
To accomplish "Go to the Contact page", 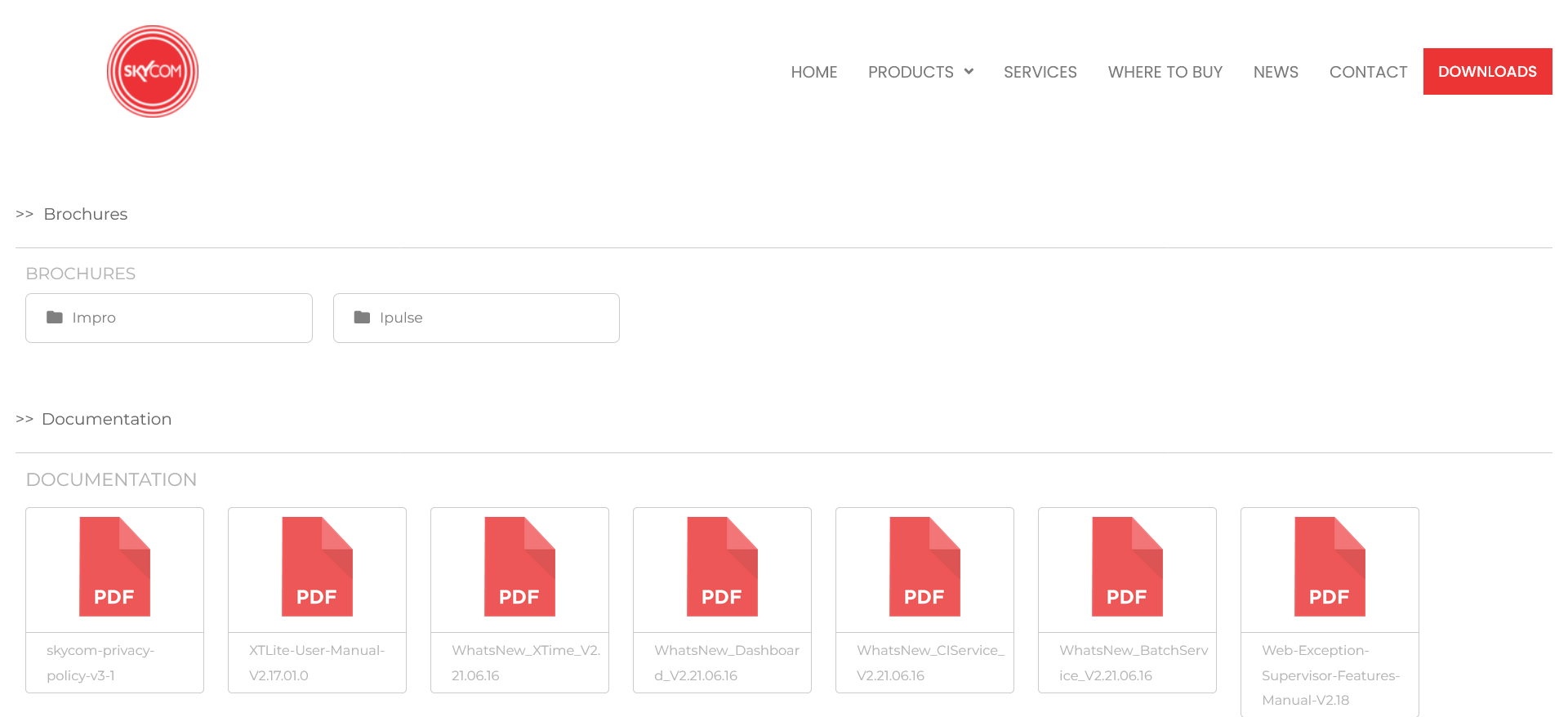I will pyautogui.click(x=1368, y=72).
